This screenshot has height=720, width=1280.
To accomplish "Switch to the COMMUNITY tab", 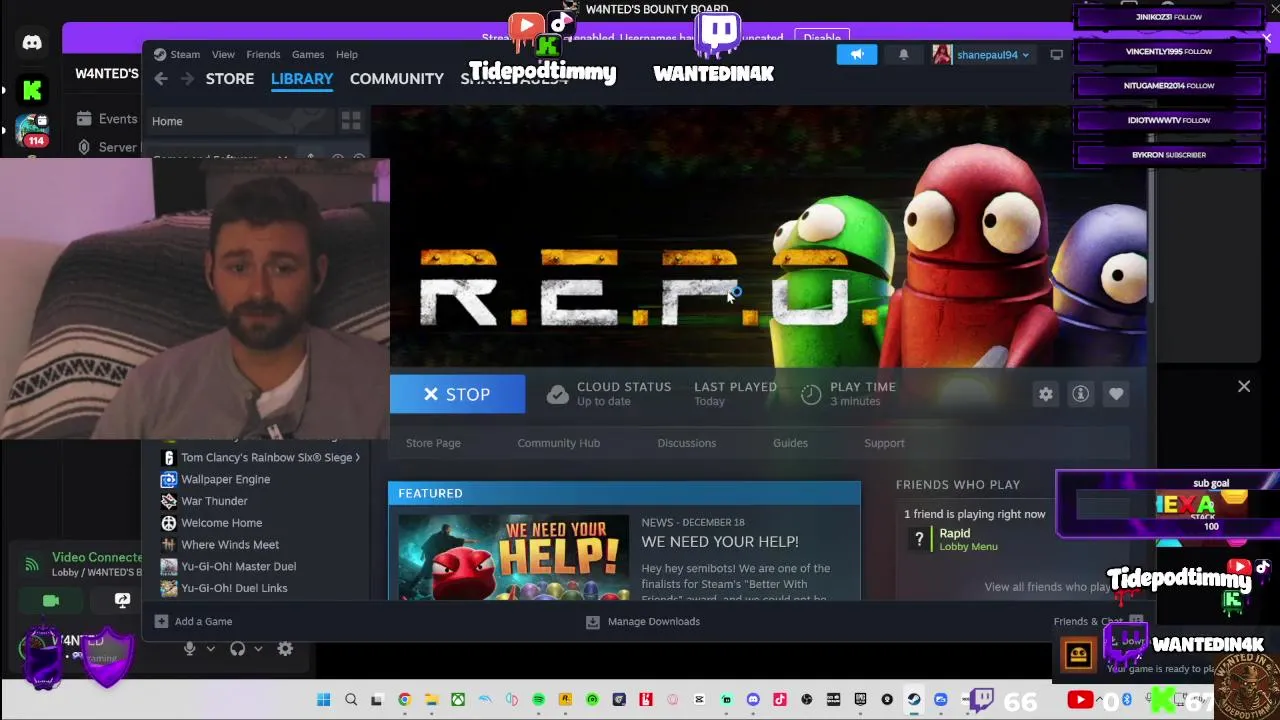I will coord(397,79).
